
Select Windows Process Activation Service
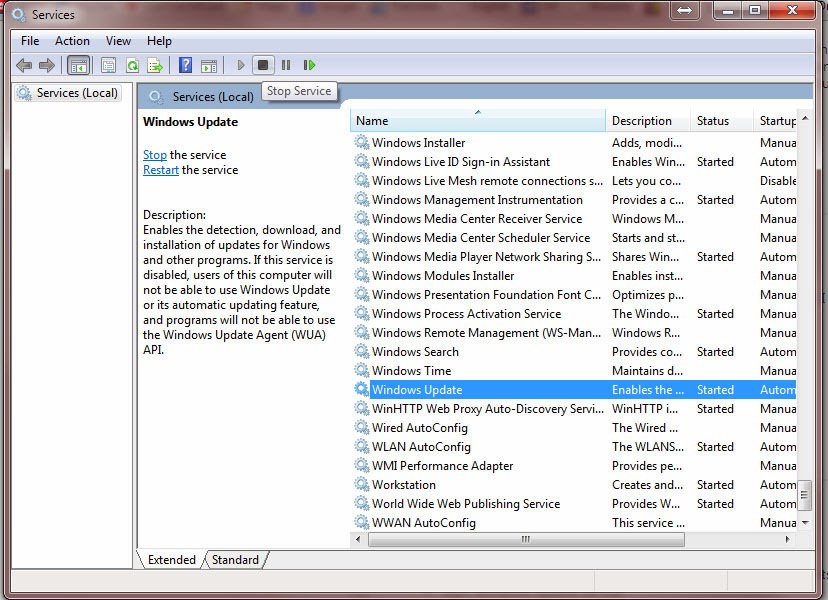(x=574, y=314)
